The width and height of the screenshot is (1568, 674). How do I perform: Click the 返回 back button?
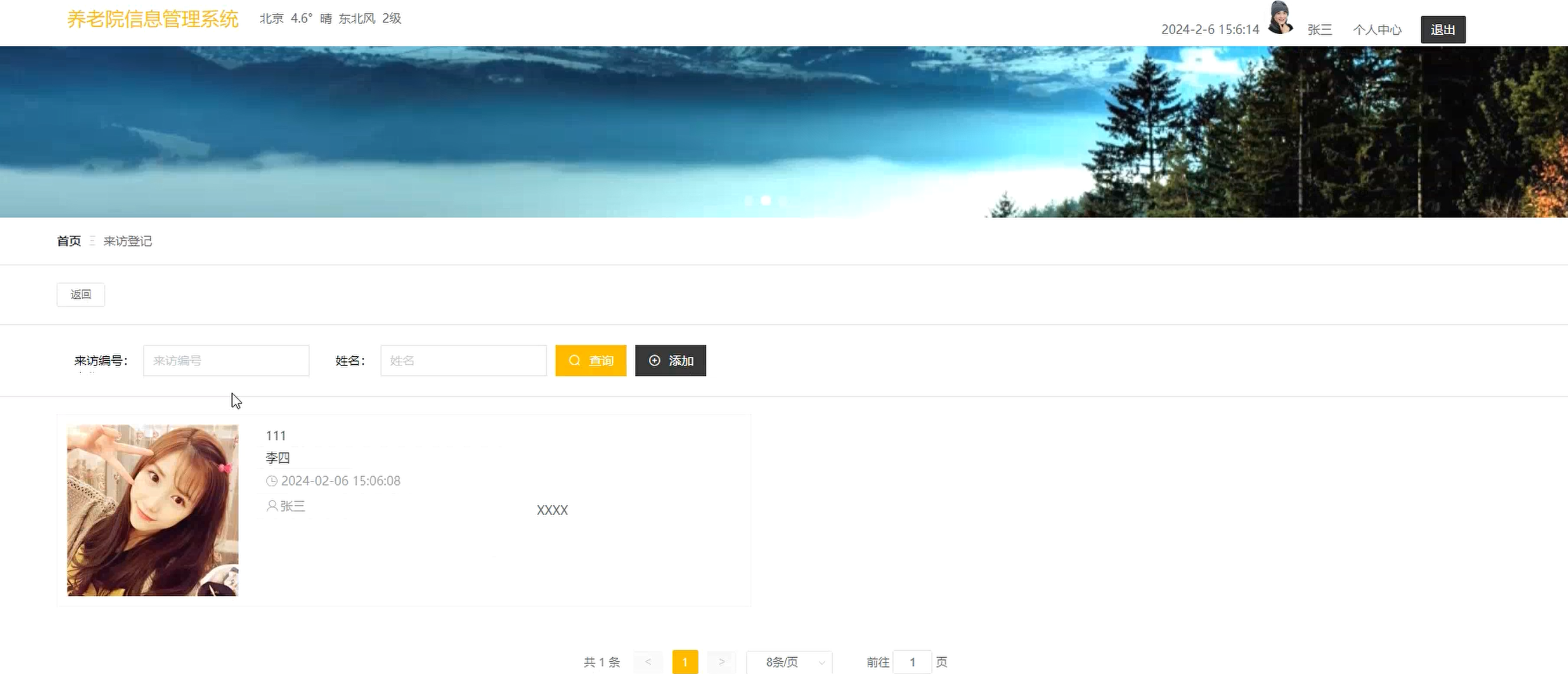(81, 295)
